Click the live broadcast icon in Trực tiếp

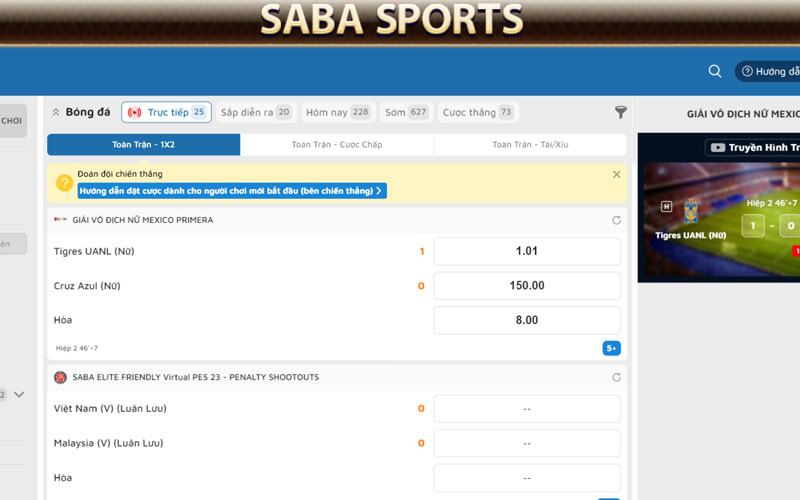click(x=135, y=112)
